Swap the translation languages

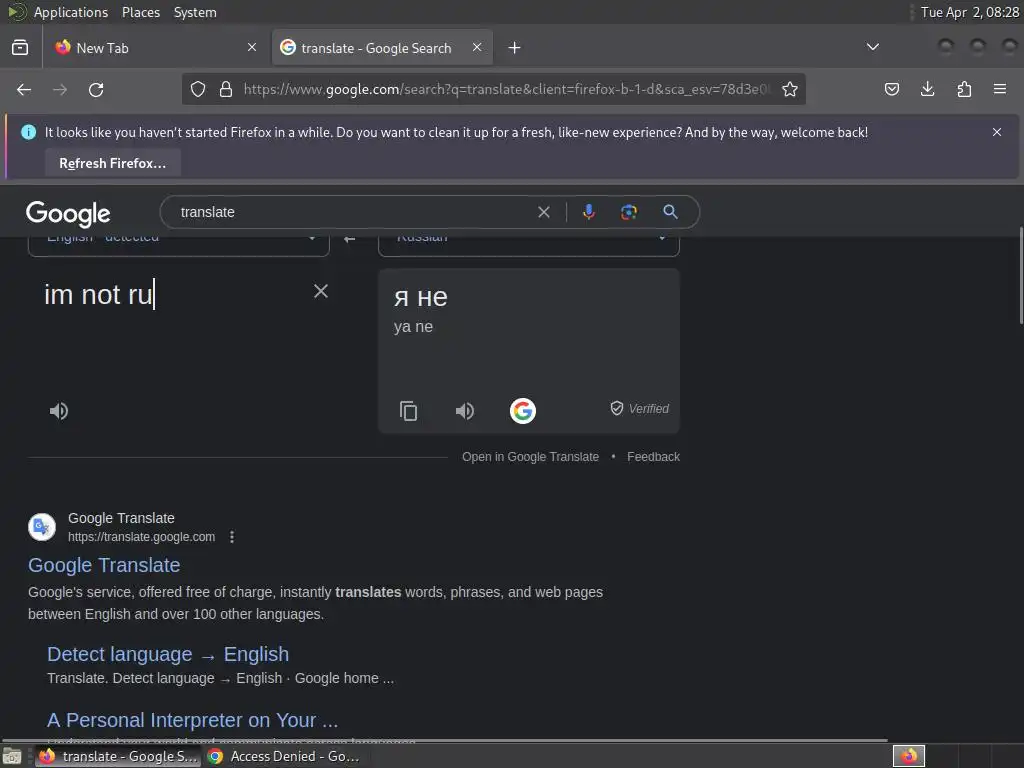[x=349, y=240]
